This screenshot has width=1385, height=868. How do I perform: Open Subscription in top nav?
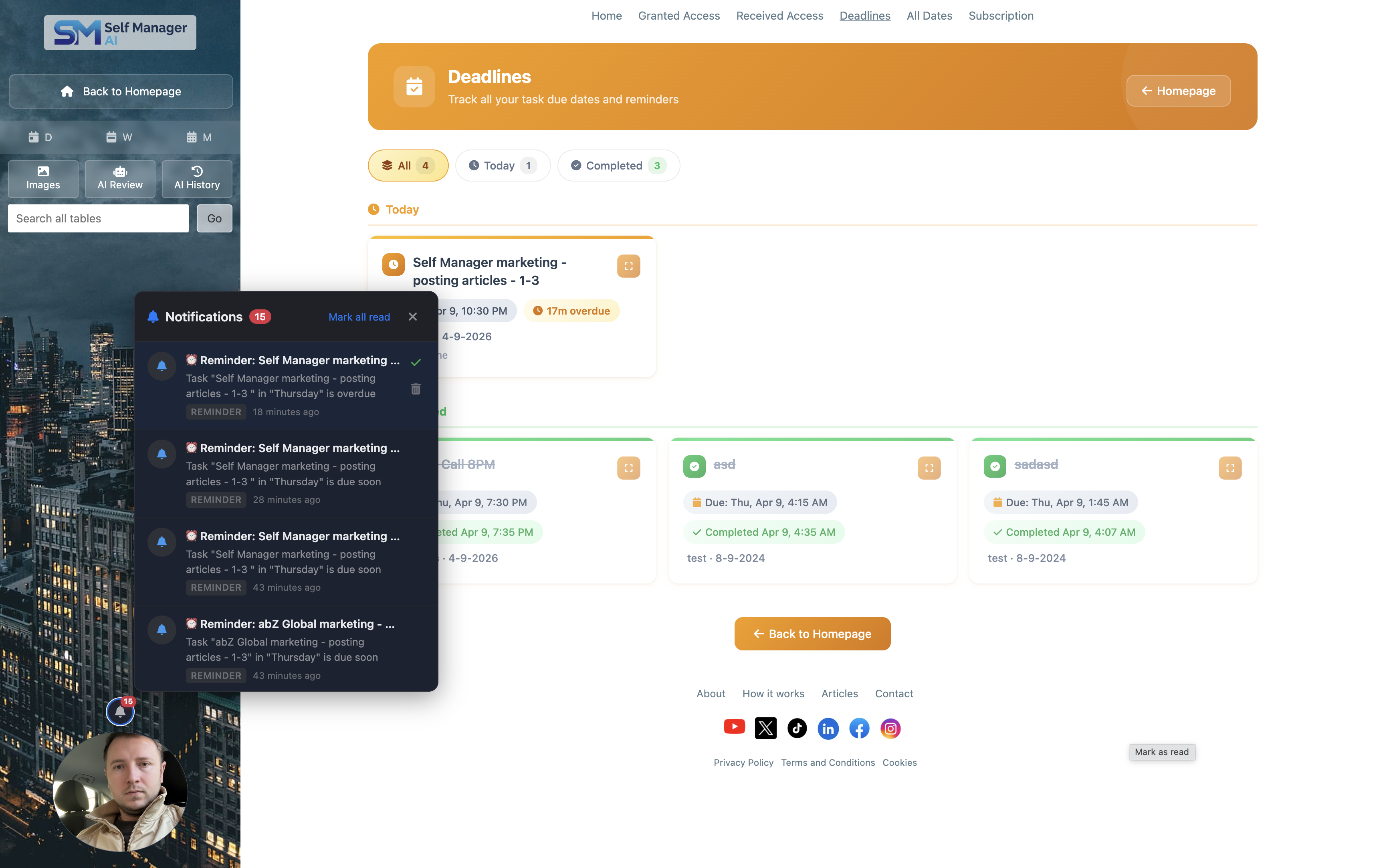(x=1001, y=16)
